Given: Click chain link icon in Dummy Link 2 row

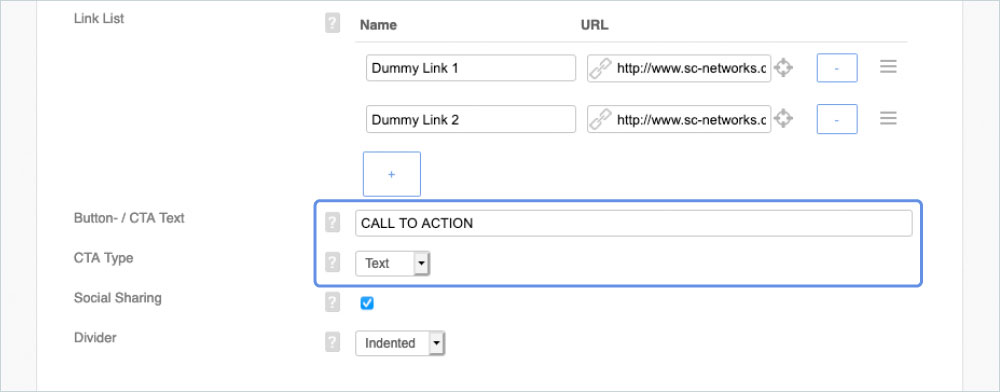Looking at the screenshot, I should click(x=600, y=119).
